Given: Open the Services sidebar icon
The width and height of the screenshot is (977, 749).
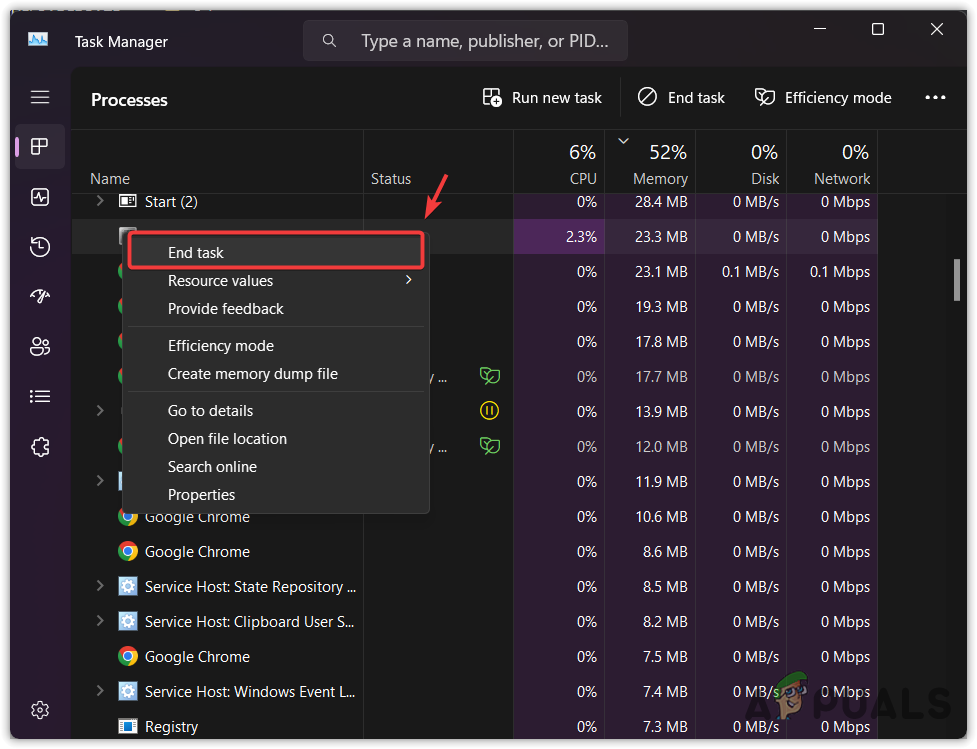Looking at the screenshot, I should click(40, 447).
